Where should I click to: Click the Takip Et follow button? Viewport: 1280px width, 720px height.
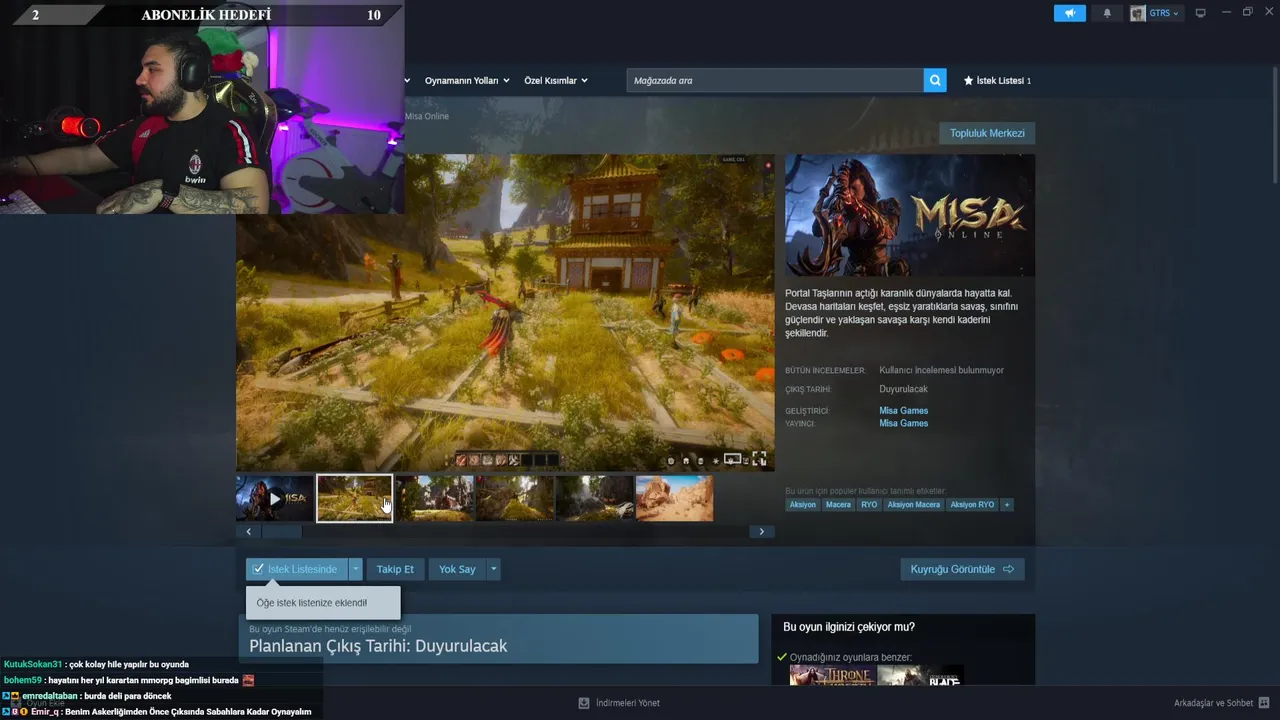[395, 569]
